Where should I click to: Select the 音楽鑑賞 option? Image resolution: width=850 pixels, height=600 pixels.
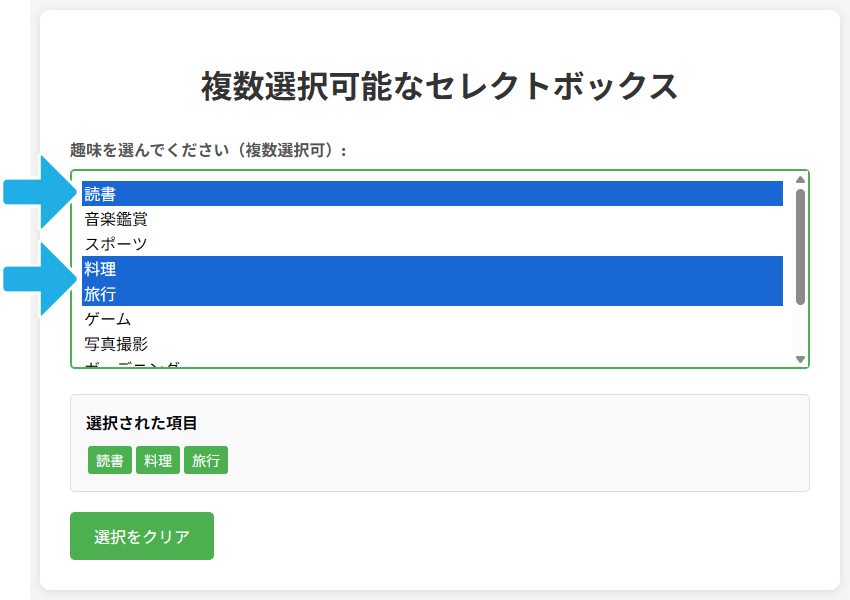pos(432,218)
